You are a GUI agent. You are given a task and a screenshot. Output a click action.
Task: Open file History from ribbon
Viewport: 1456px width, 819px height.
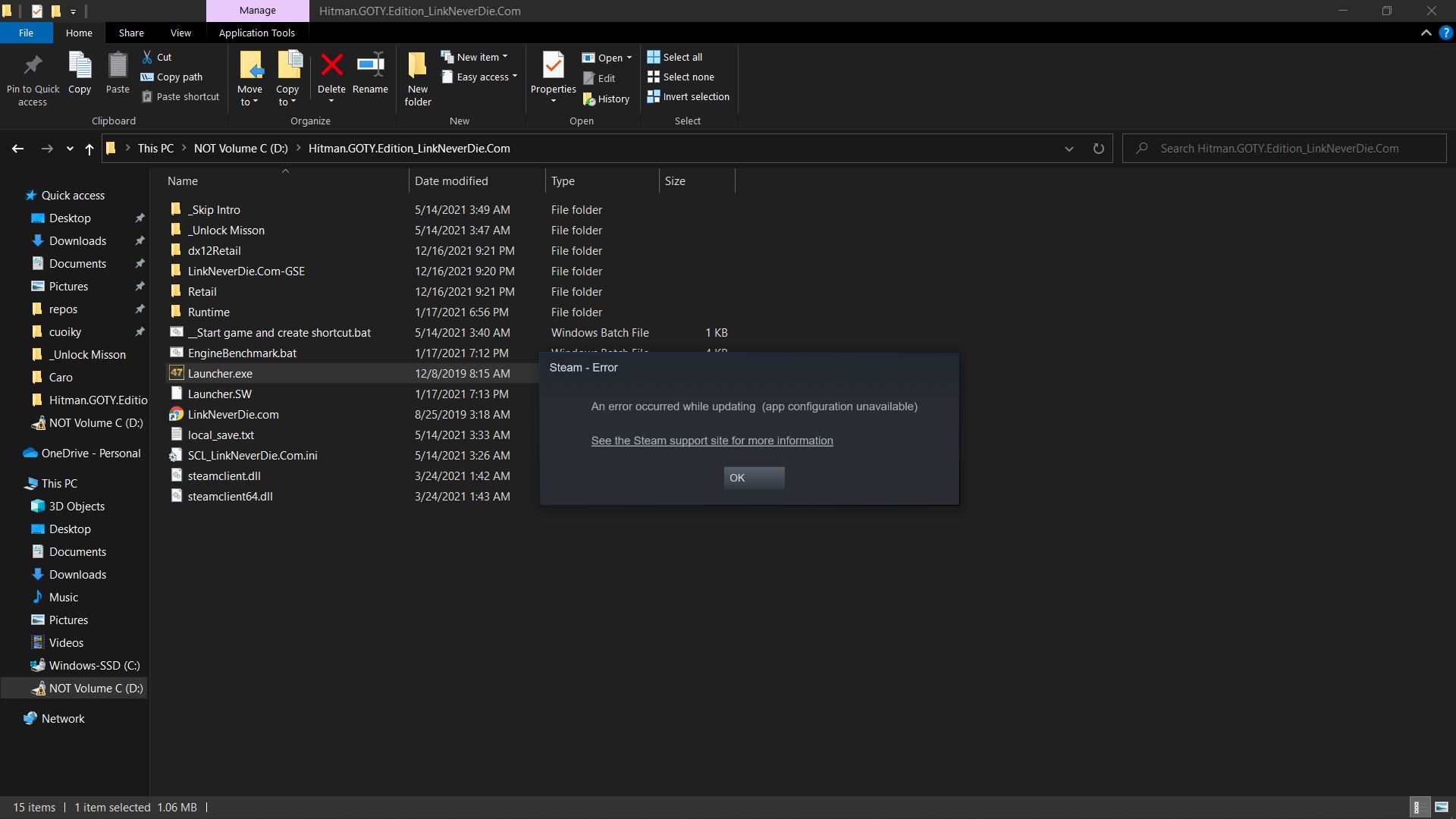606,99
